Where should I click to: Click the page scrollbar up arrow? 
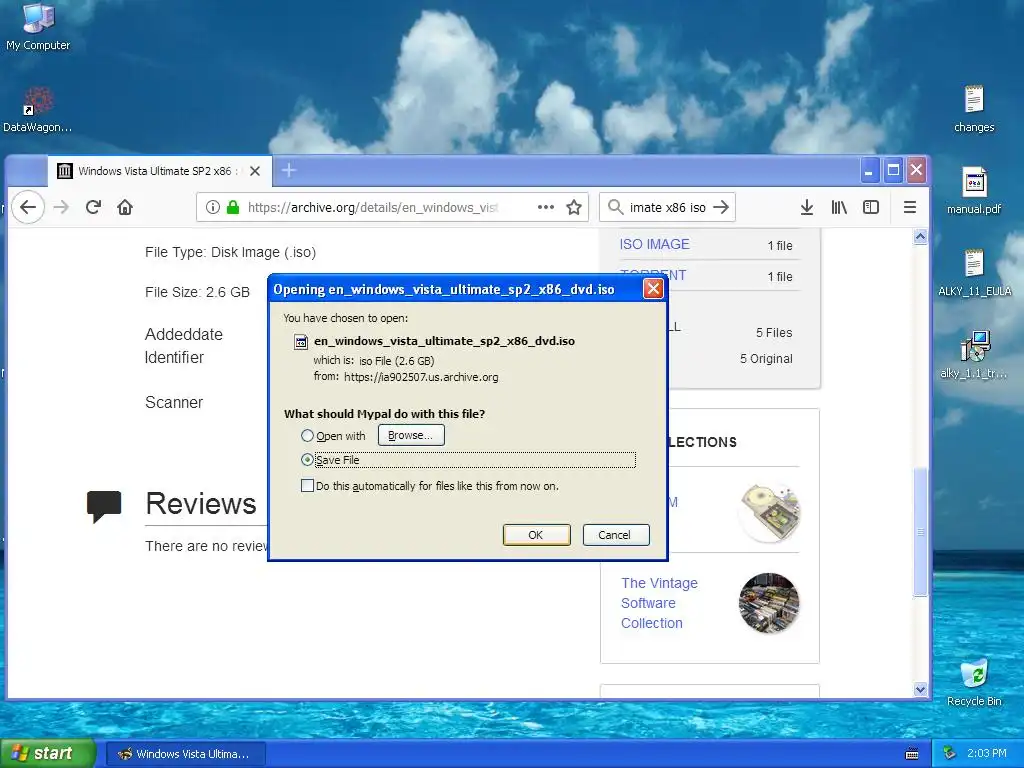(x=920, y=236)
